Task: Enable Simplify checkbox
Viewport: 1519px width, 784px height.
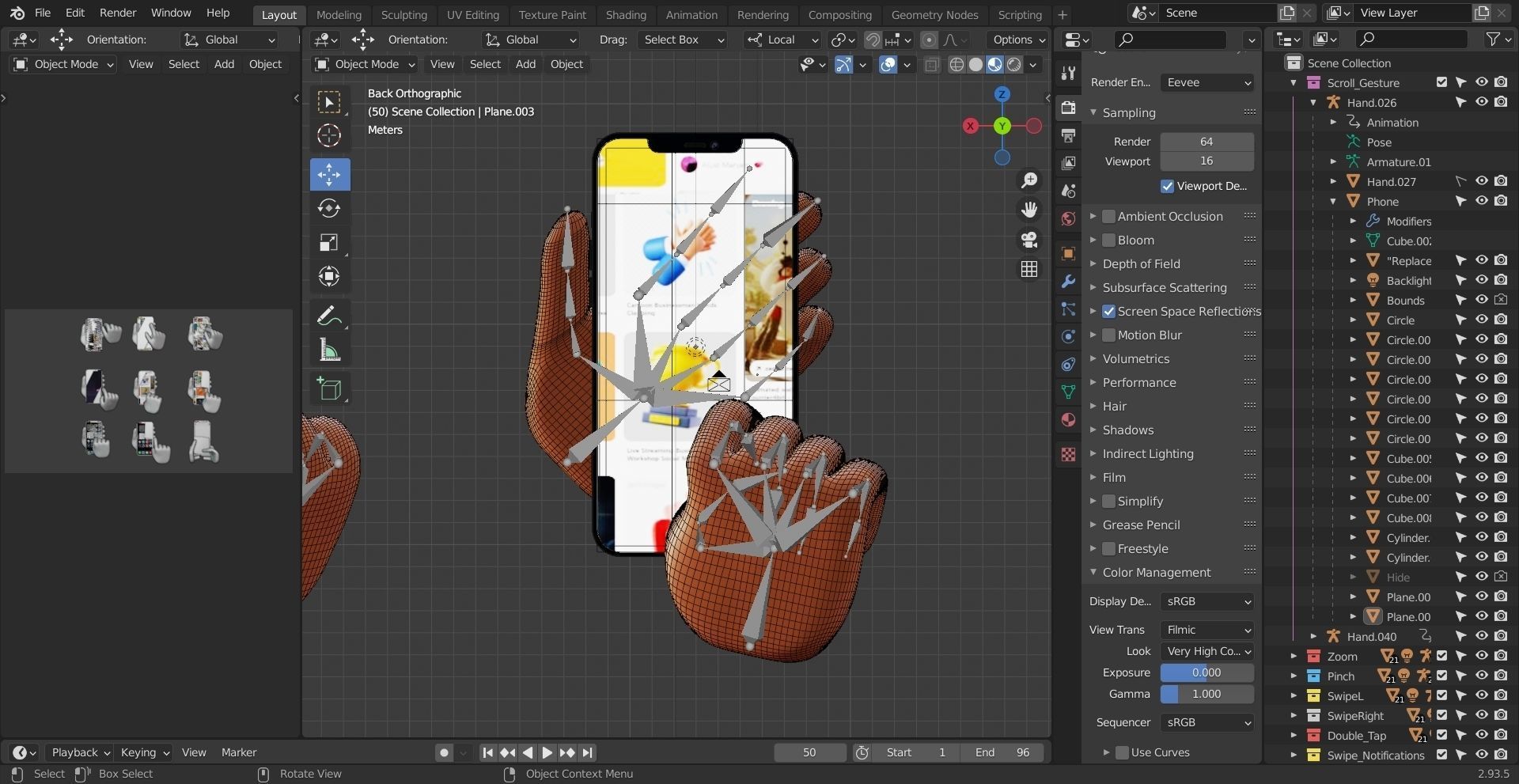Action: point(1109,501)
